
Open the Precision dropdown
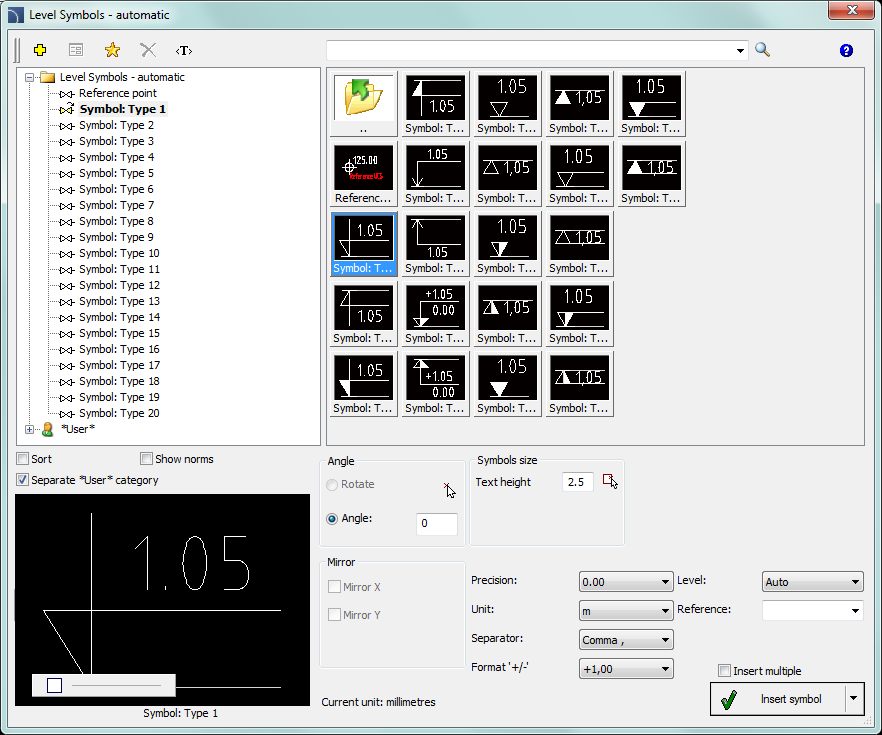click(x=625, y=582)
